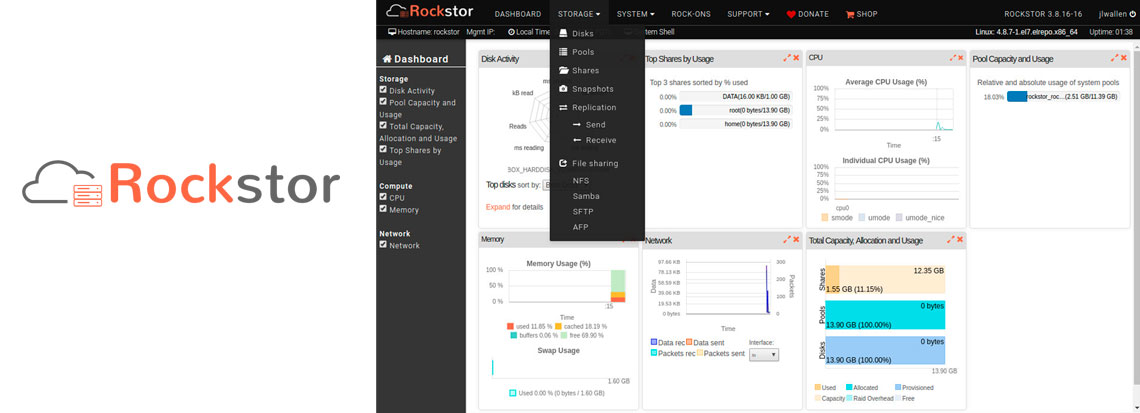Click the blue pool usage bar
1140x413 pixels.
click(x=1017, y=97)
